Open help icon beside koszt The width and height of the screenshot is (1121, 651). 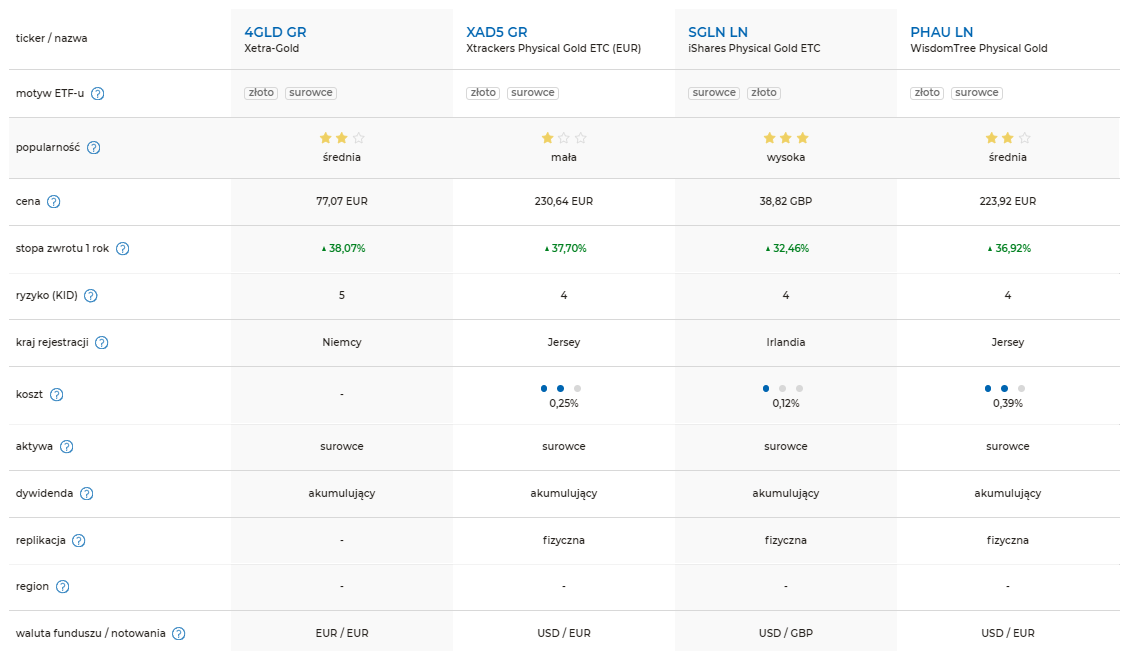[56, 394]
